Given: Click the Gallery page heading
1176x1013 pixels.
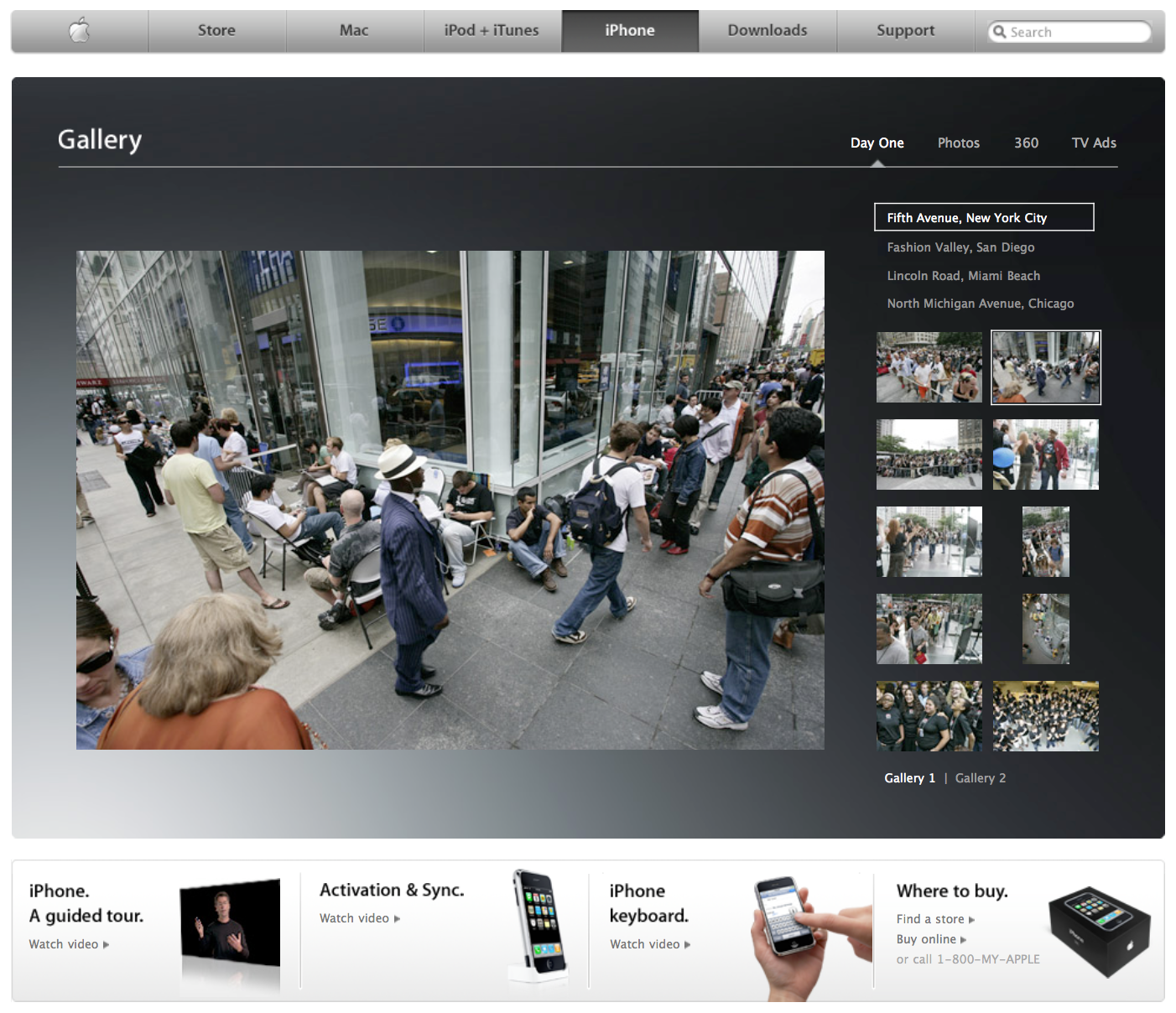Looking at the screenshot, I should [x=100, y=140].
